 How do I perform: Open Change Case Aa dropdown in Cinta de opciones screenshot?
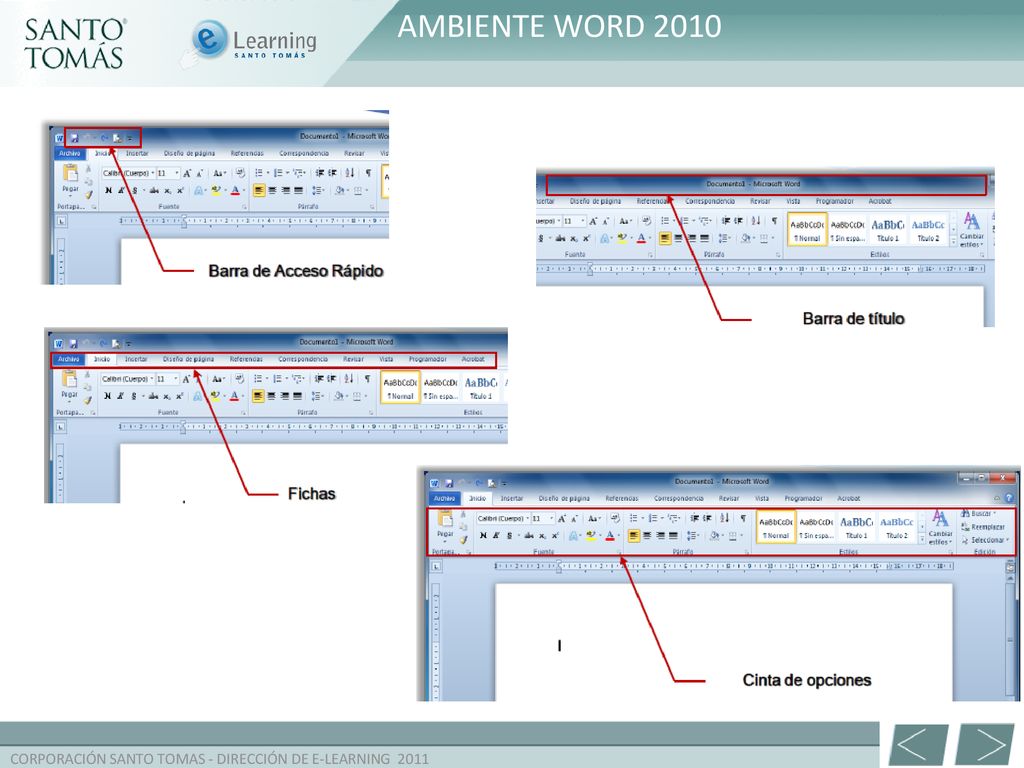click(594, 519)
